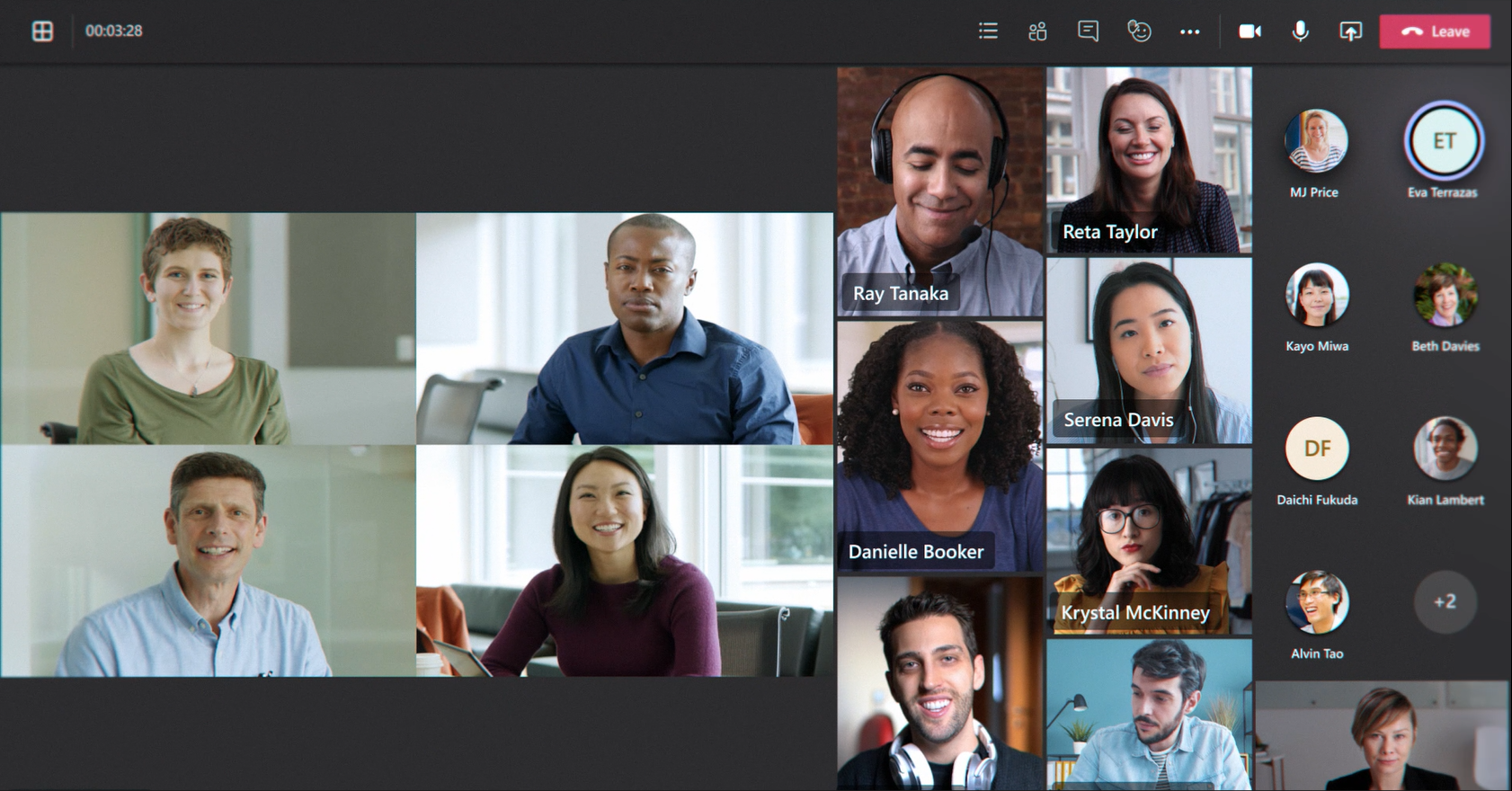The image size is (1512, 791).
Task: Toggle the camera on or off
Action: click(1250, 31)
